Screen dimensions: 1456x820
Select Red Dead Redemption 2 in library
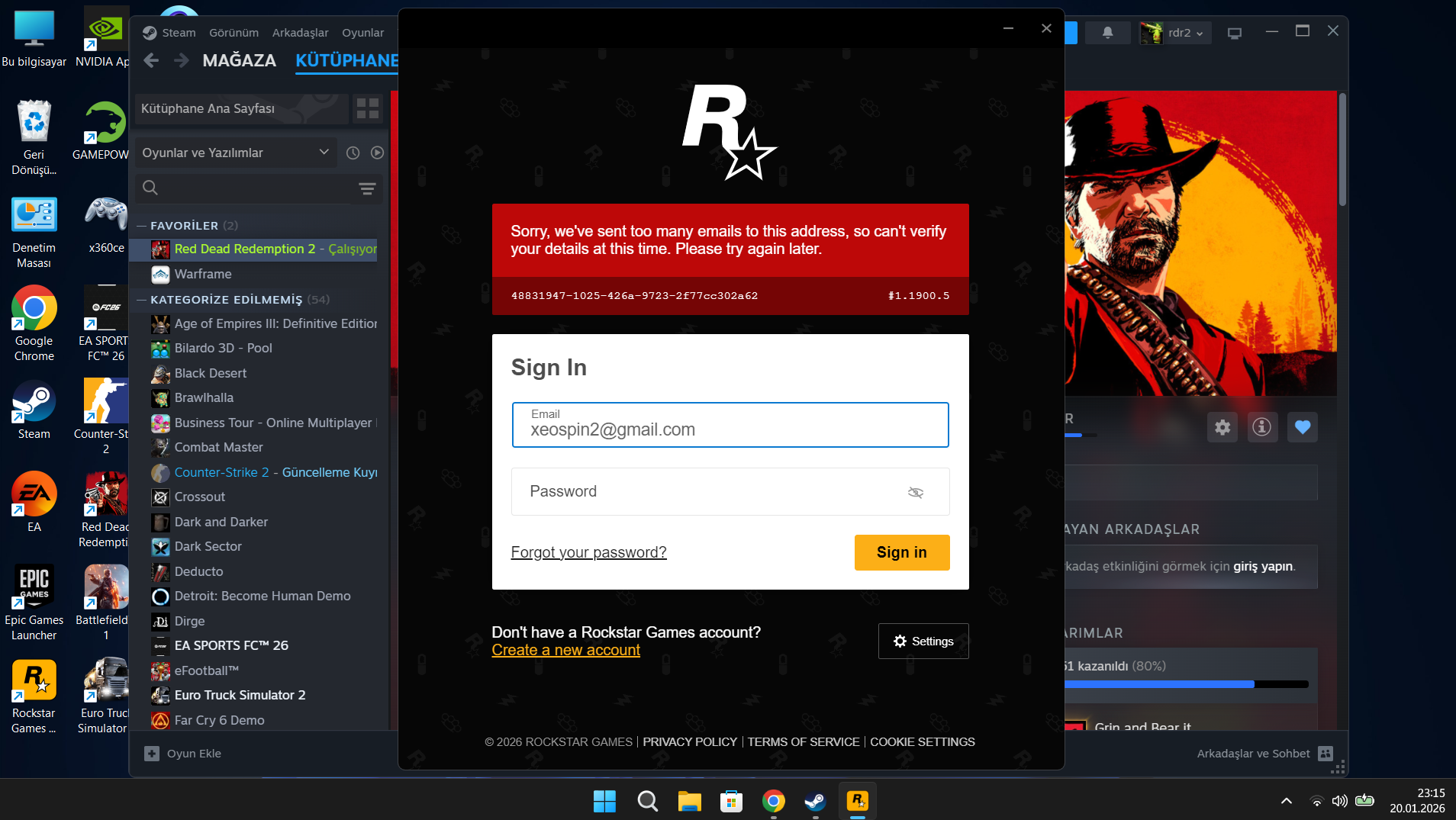[x=254, y=249]
